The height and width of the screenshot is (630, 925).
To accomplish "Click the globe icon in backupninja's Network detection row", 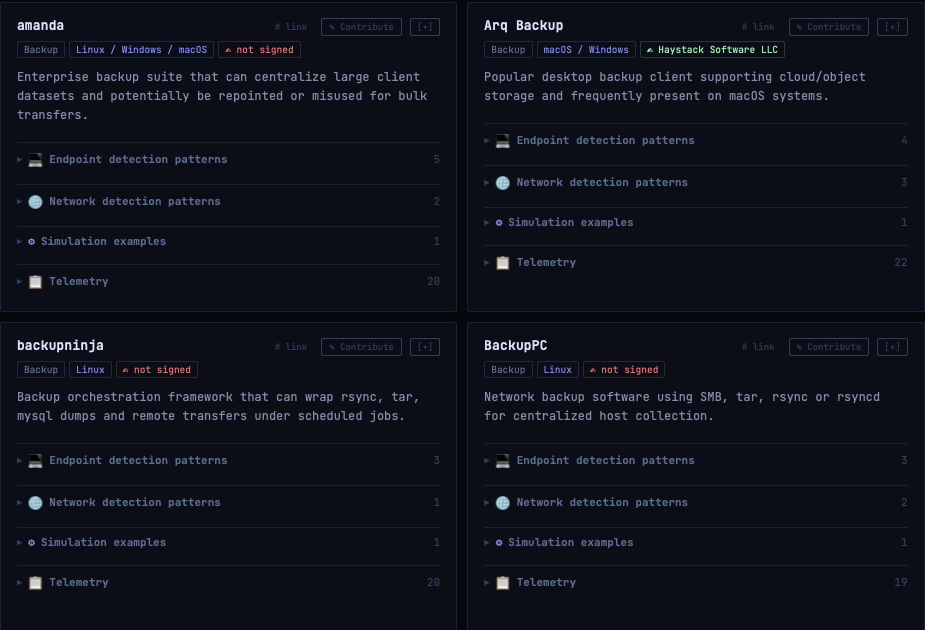I will (35, 503).
